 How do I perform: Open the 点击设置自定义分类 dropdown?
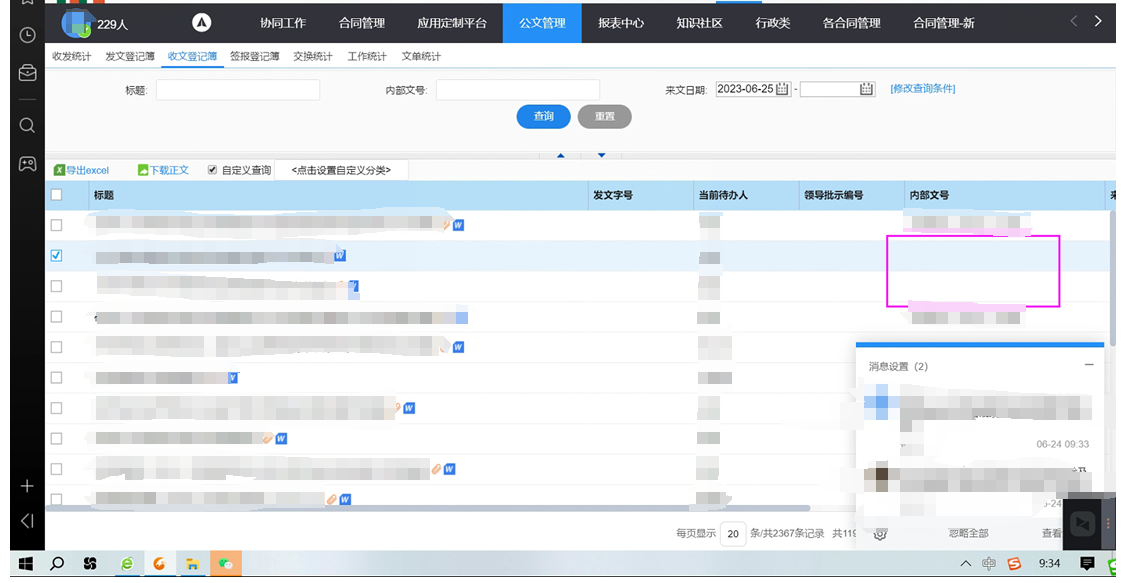(341, 170)
